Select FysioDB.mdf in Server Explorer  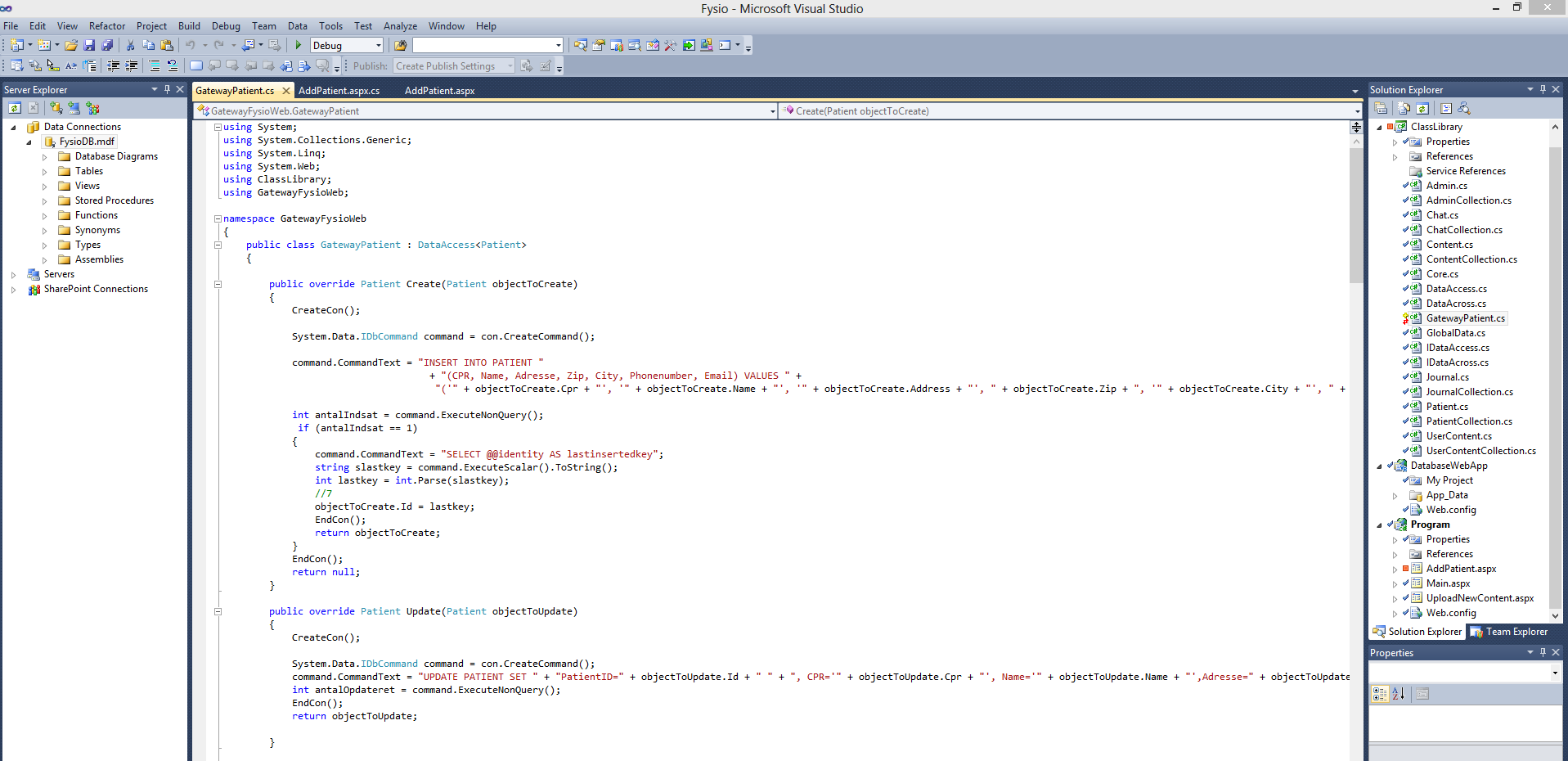pos(87,142)
